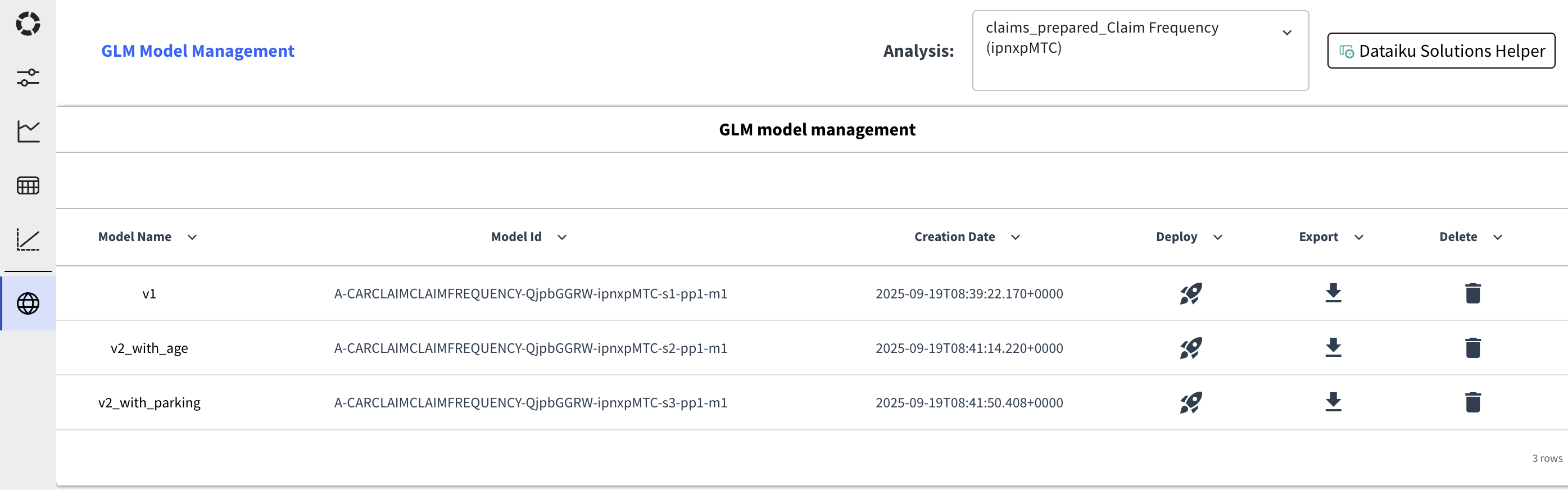This screenshot has width=1568, height=490.
Task: Open the trend line chart sidebar icon
Action: coord(28,239)
